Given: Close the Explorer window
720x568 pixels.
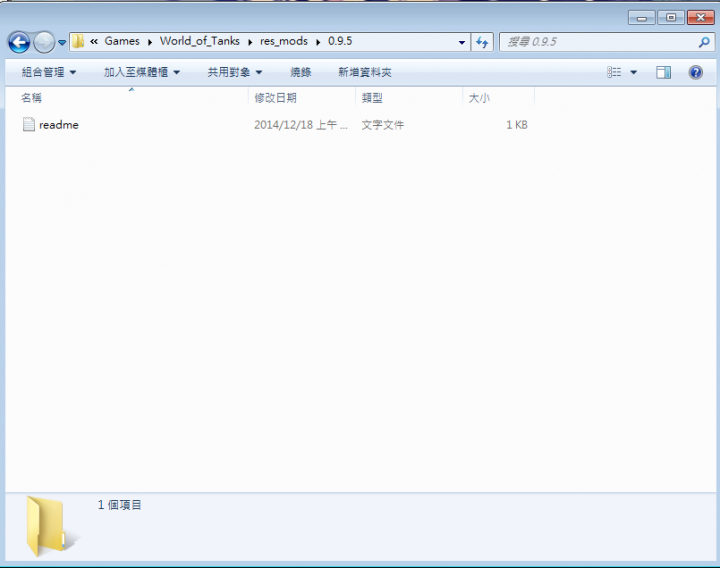Looking at the screenshot, I should [x=700, y=18].
